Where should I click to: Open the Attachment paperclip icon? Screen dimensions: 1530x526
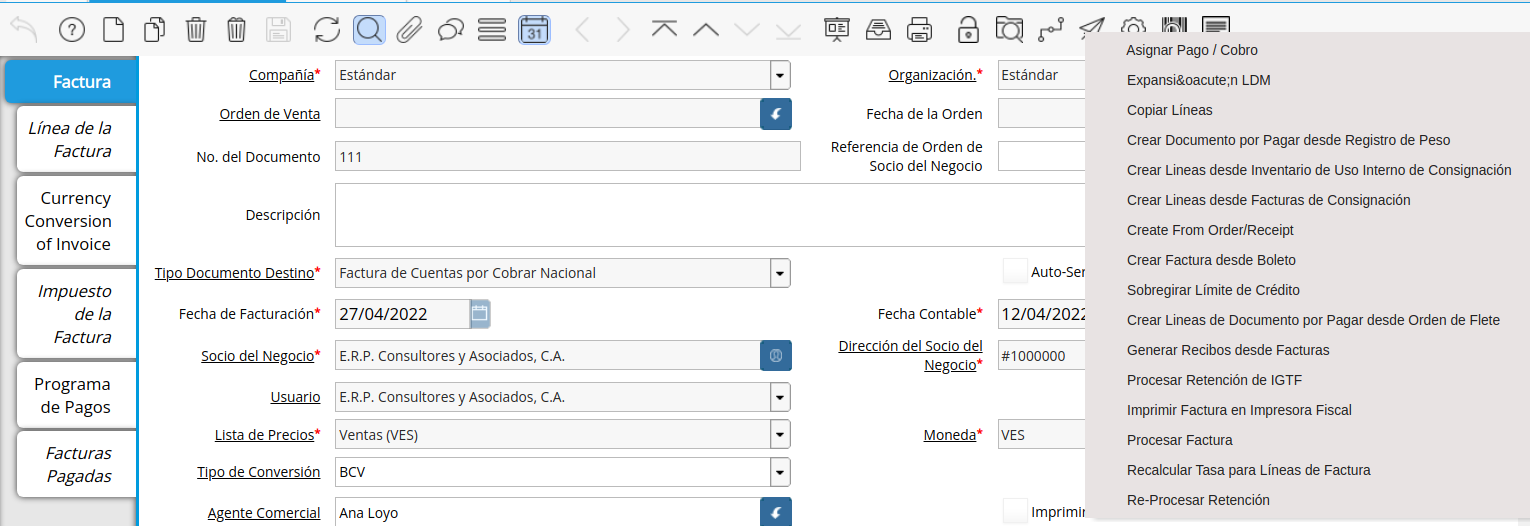pyautogui.click(x=409, y=30)
